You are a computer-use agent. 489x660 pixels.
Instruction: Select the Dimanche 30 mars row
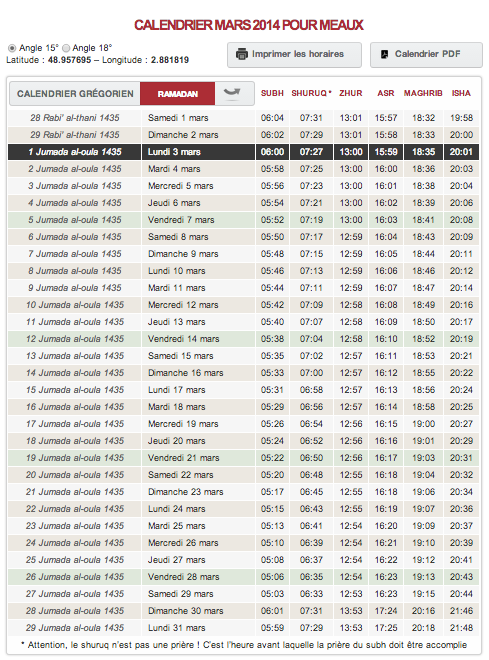tap(243, 611)
